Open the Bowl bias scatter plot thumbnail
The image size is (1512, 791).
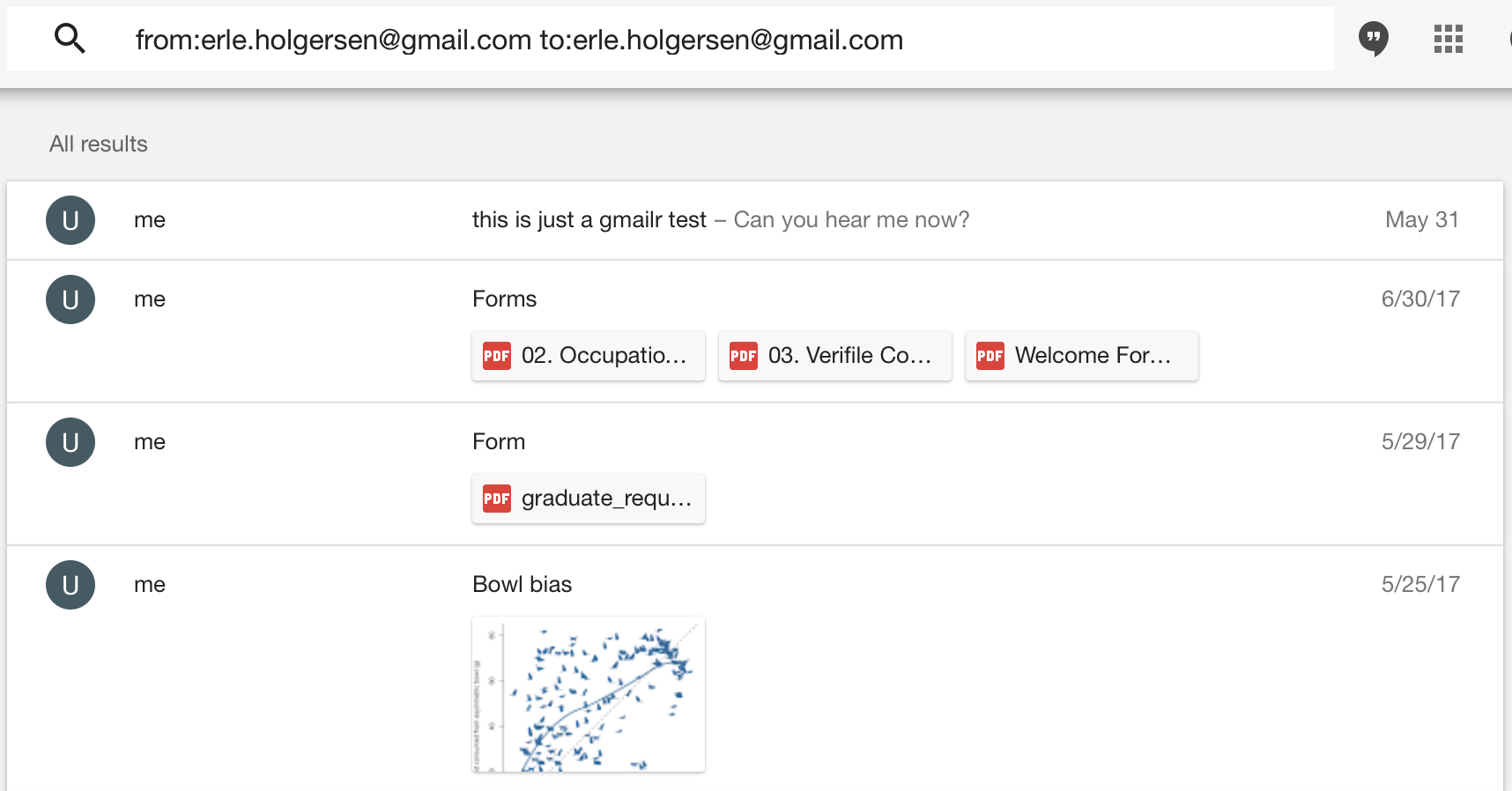coord(589,694)
